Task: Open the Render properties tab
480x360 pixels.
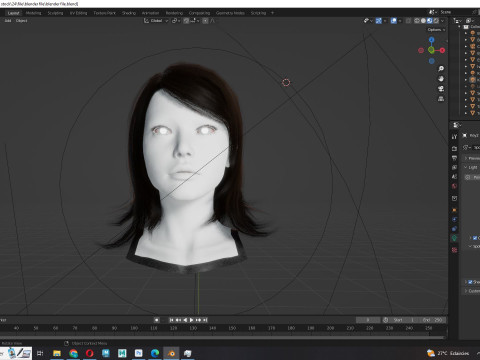Action: tap(454, 148)
